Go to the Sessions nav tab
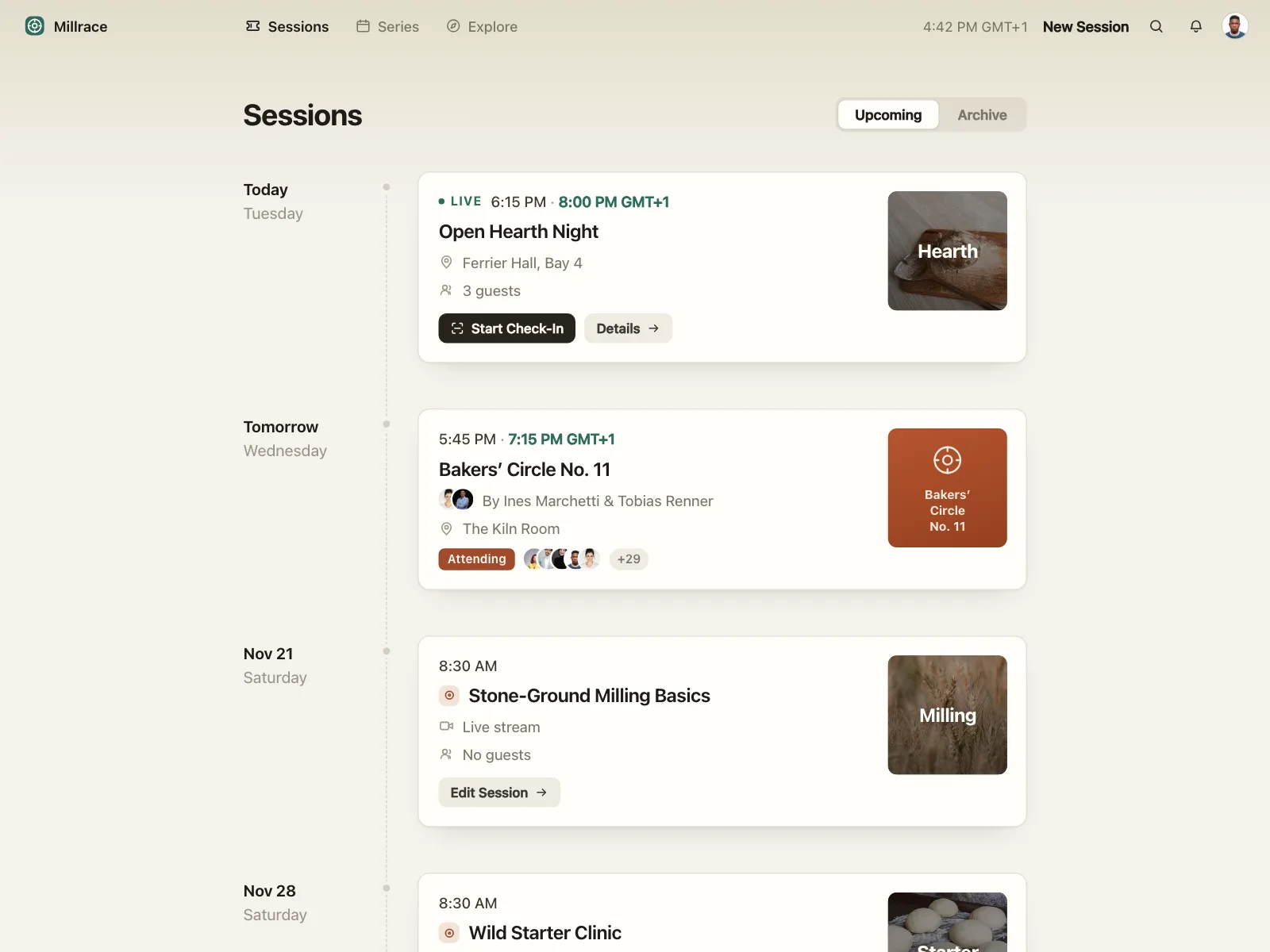This screenshot has width=1270, height=952. point(287,26)
